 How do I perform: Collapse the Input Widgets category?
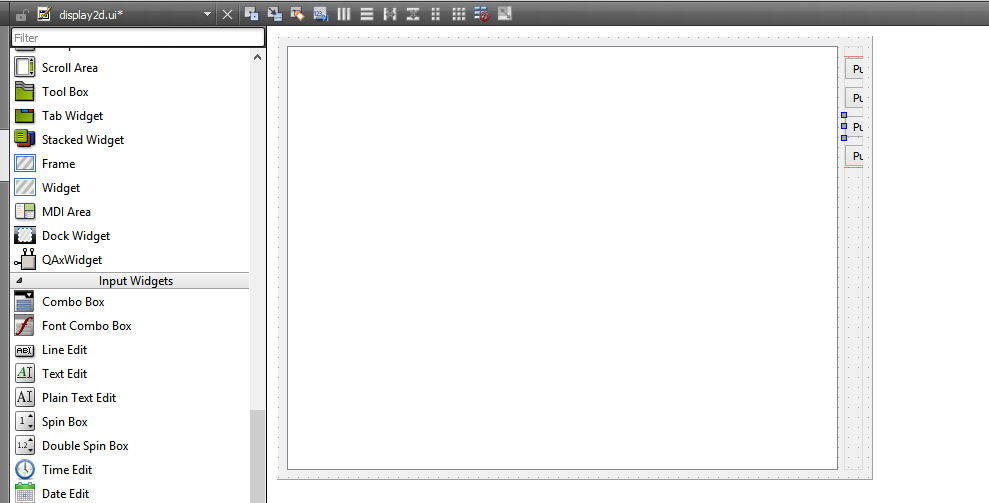130,281
